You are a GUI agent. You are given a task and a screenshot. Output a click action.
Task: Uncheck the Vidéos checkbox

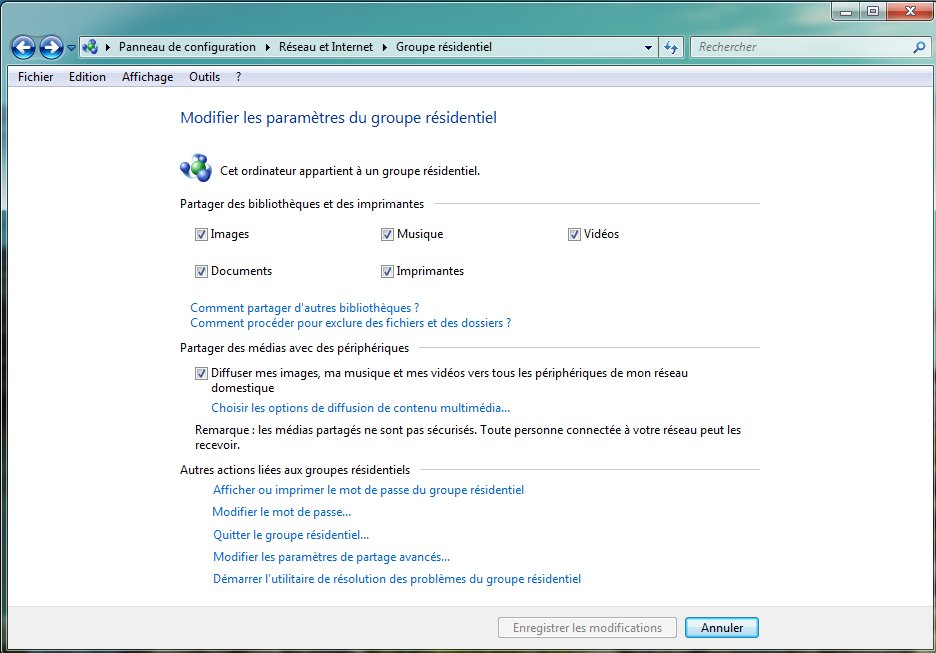(574, 235)
